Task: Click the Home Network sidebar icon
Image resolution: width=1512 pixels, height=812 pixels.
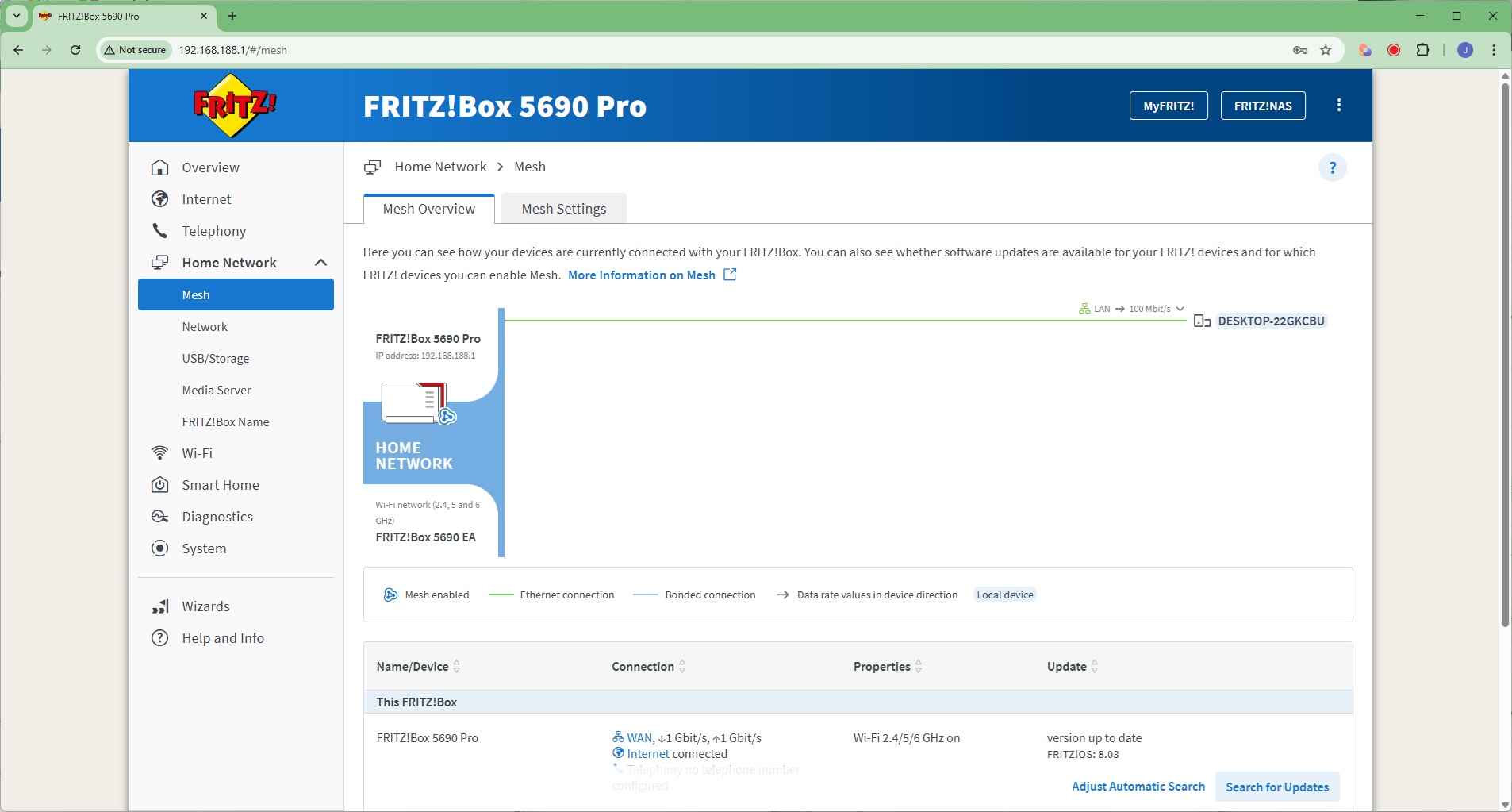Action: tap(160, 263)
